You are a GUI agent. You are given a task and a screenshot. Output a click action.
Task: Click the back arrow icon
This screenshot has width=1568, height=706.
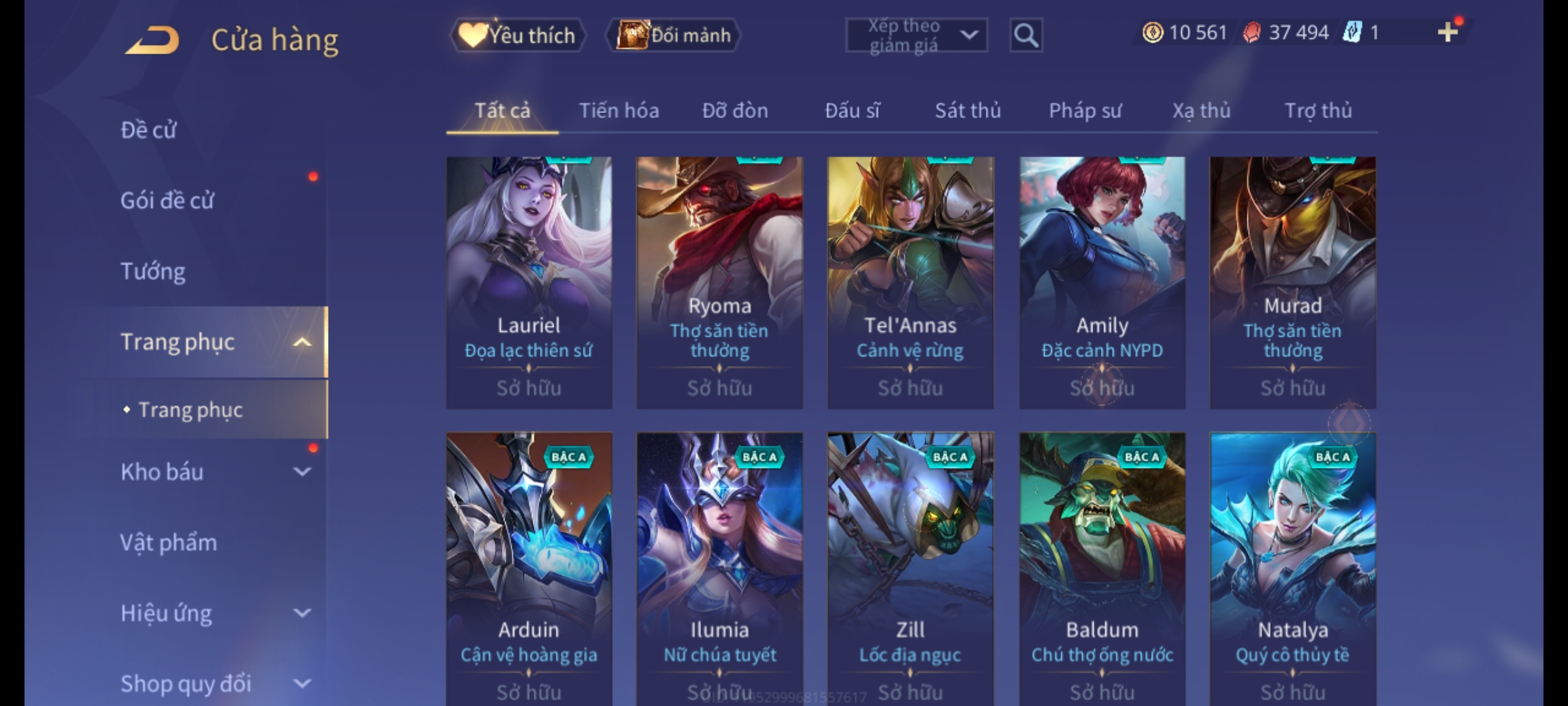pos(152,40)
